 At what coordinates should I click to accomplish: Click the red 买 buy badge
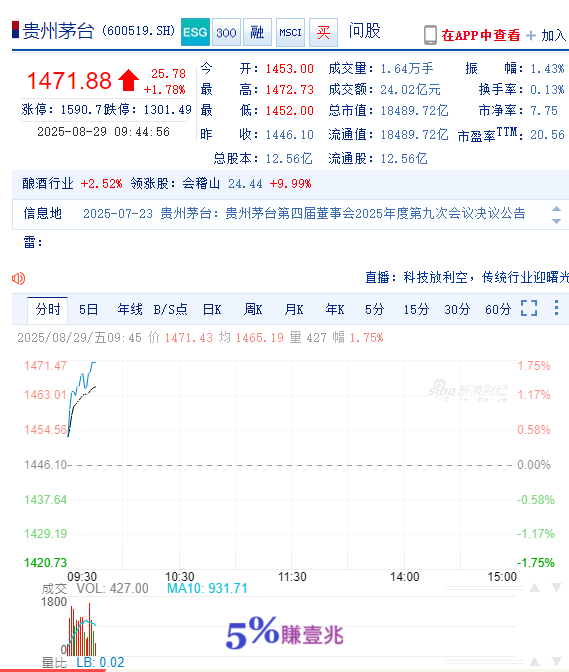coord(323,32)
